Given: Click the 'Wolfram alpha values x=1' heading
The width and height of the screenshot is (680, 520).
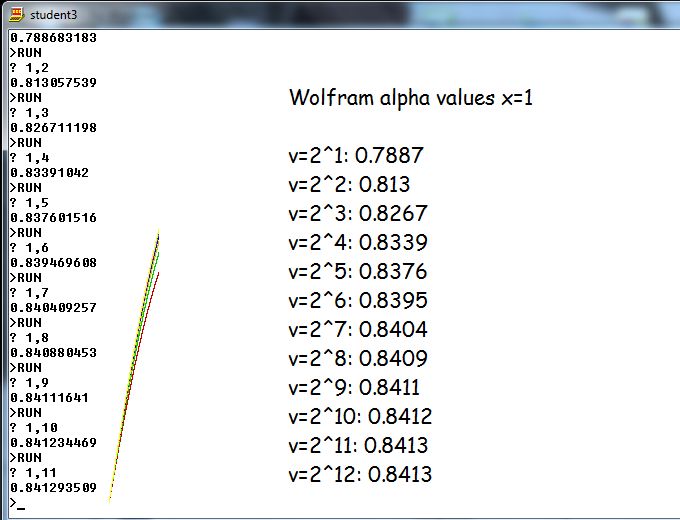Looking at the screenshot, I should click(x=411, y=98).
